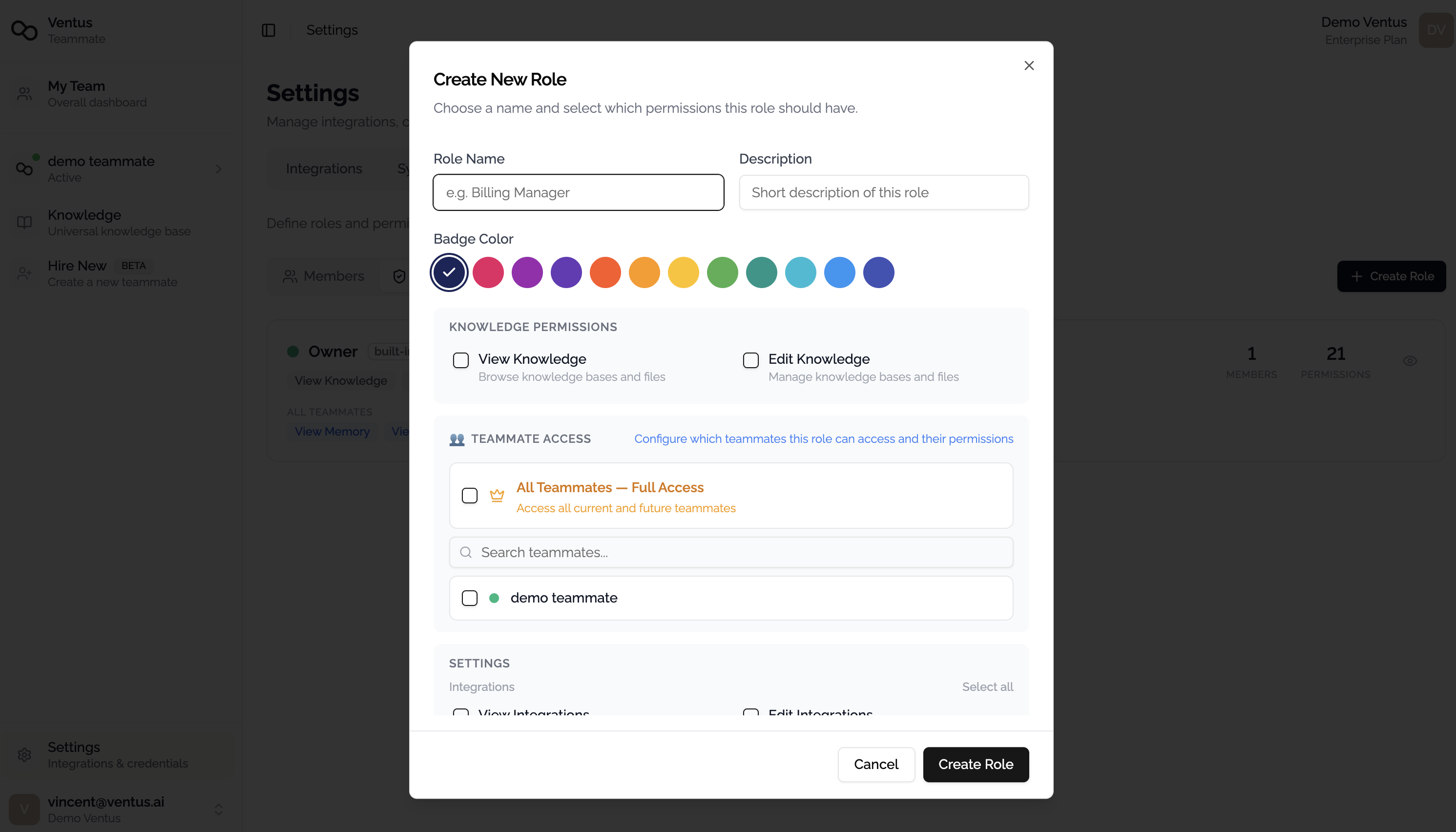Check the Edit Knowledge permission
This screenshot has width=1456, height=832.
pyautogui.click(x=750, y=360)
